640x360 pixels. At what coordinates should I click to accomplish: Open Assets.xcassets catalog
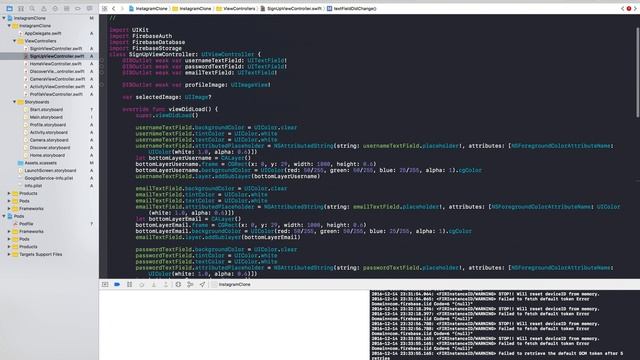40,163
